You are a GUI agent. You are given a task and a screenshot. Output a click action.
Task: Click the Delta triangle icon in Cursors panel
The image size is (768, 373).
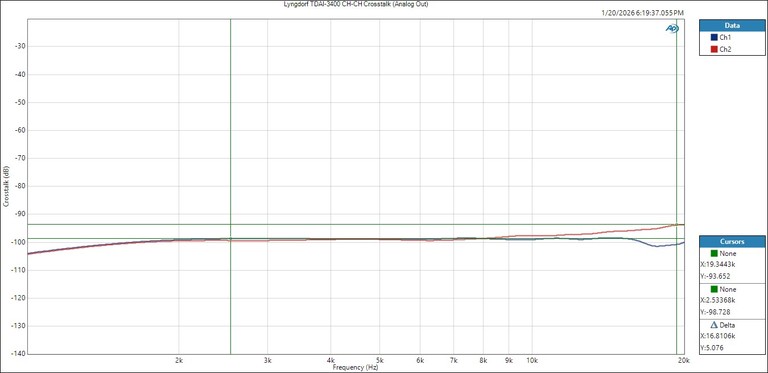pyautogui.click(x=714, y=325)
